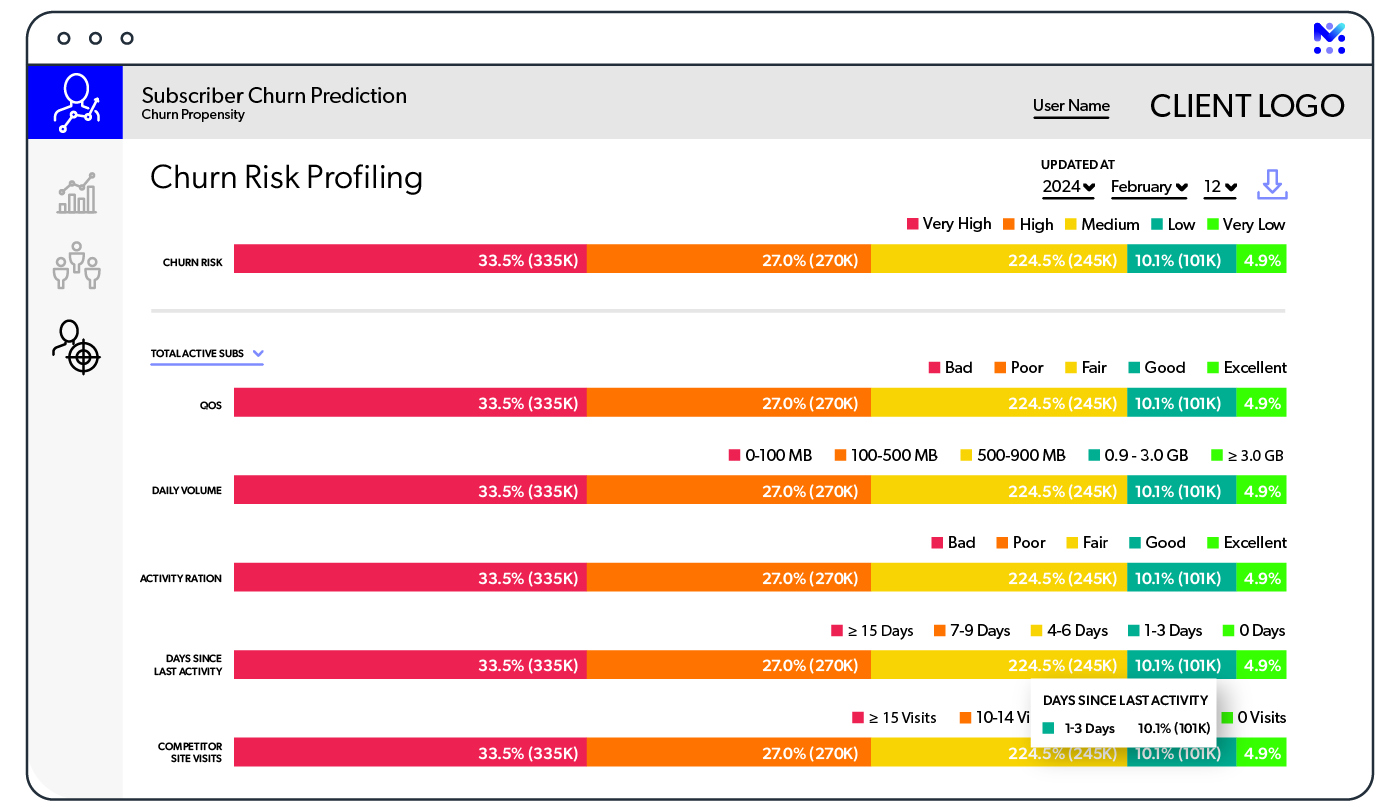
Task: Select the user target profiling icon
Action: 76,346
